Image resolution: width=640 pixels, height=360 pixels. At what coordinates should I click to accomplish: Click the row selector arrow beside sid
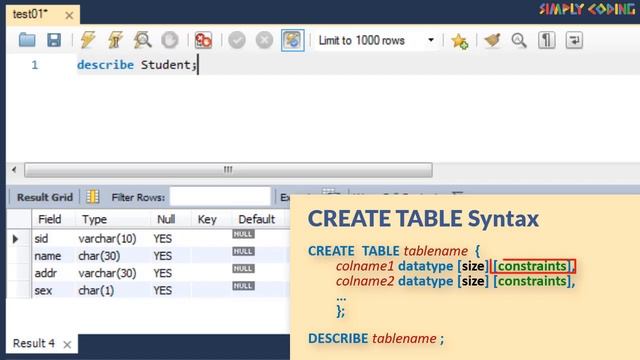click(16, 239)
